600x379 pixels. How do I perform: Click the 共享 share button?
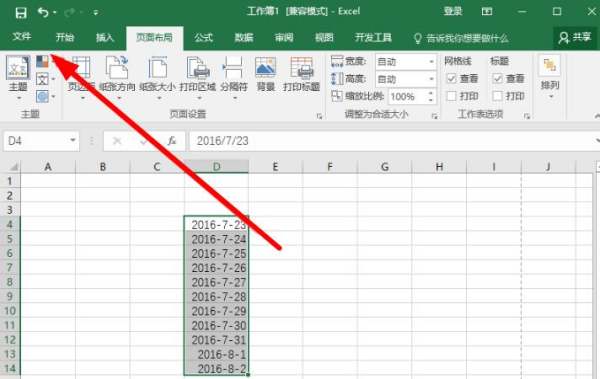(575, 38)
